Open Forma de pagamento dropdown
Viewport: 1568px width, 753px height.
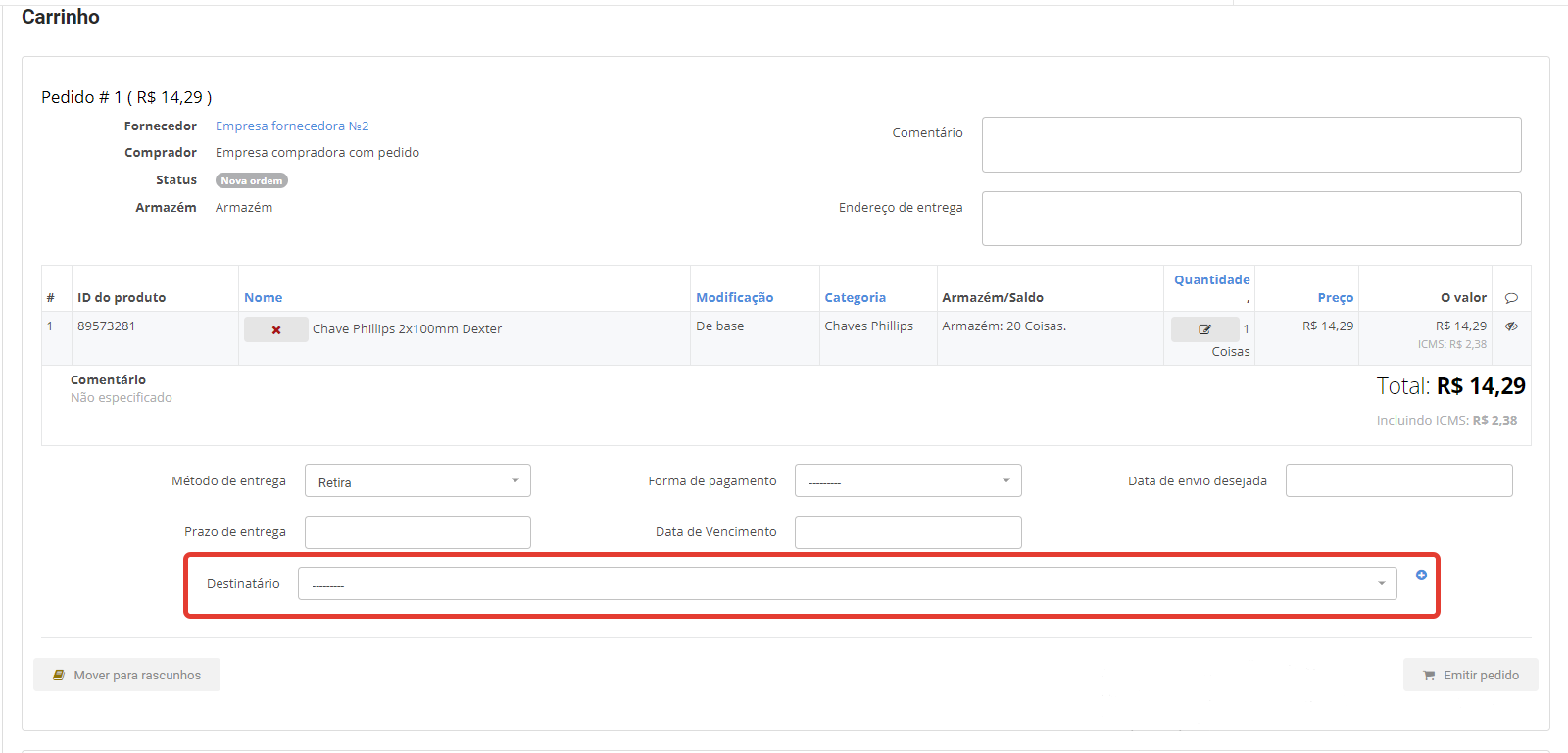point(907,481)
